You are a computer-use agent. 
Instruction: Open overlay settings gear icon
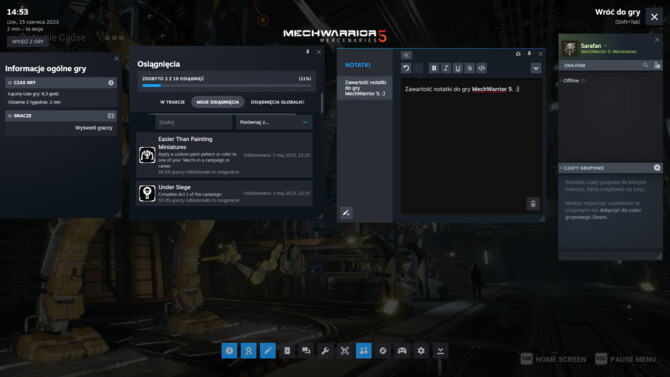[x=421, y=350]
